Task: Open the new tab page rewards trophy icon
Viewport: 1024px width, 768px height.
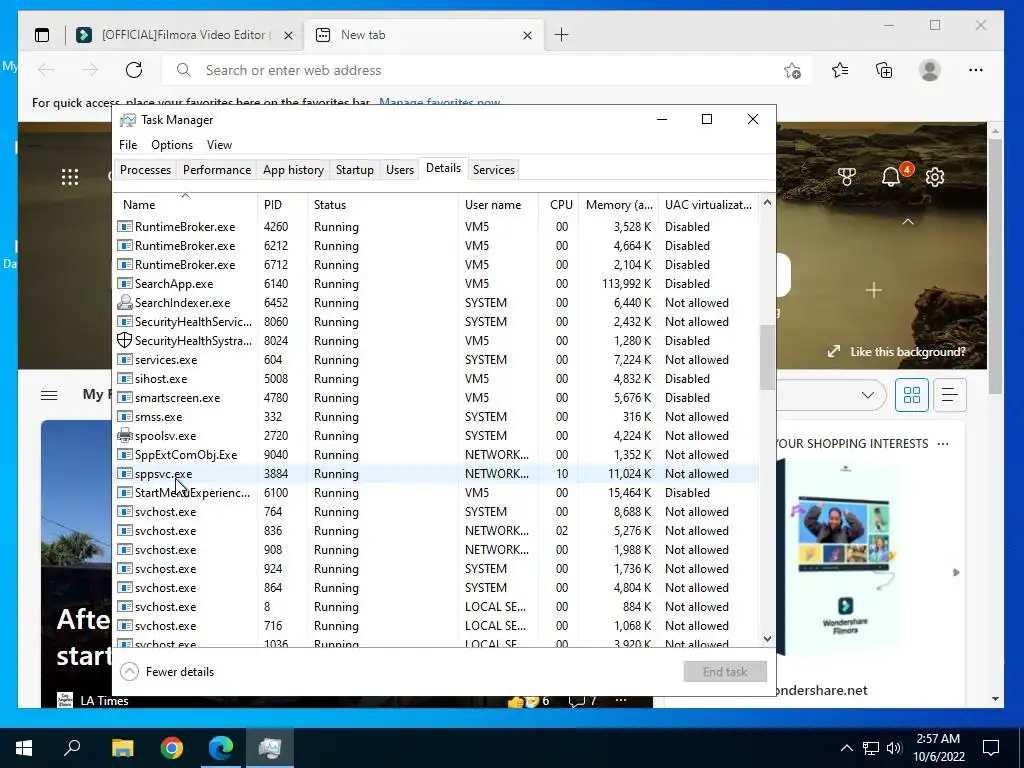Action: pos(846,177)
